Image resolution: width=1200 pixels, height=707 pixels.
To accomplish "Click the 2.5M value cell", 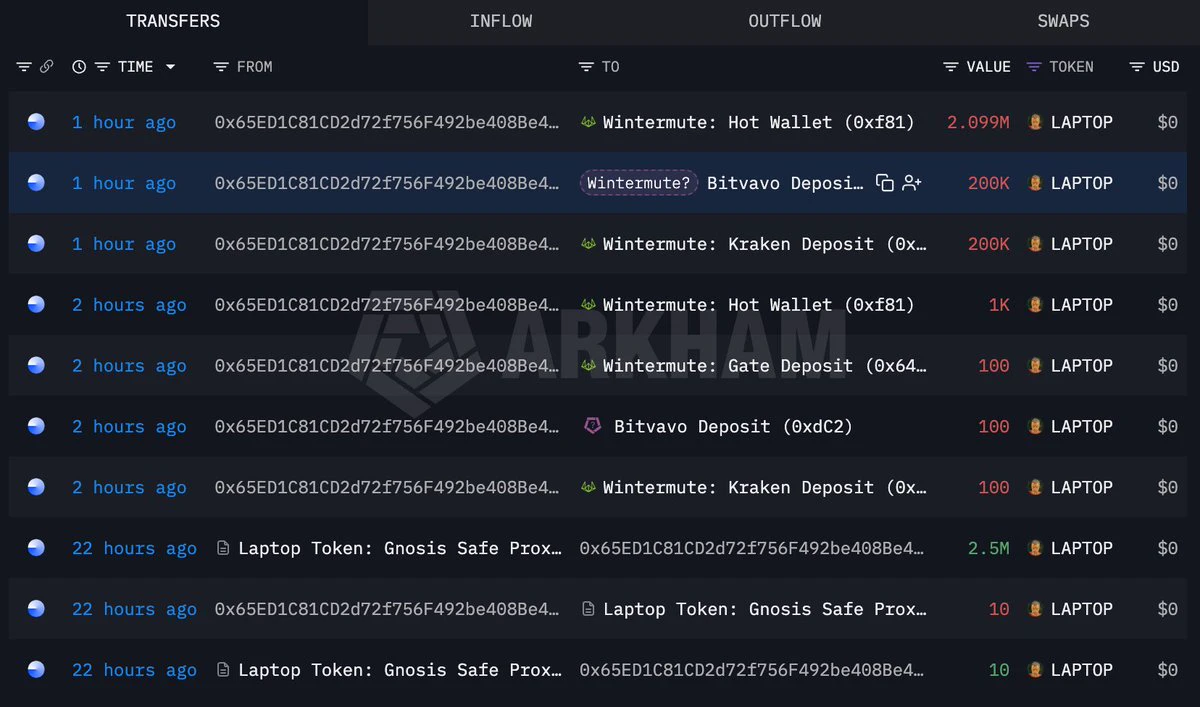I will (988, 548).
